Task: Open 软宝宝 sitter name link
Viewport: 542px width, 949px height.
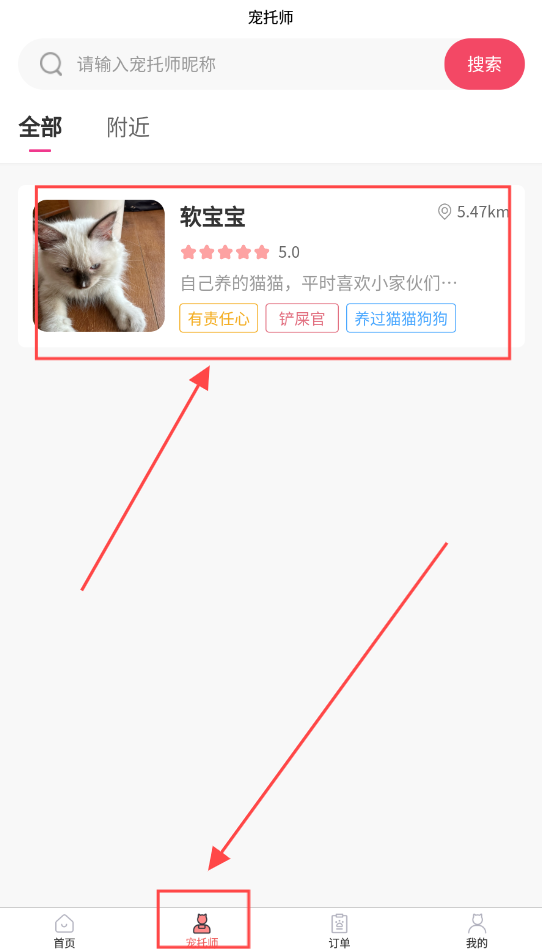Action: (x=212, y=217)
